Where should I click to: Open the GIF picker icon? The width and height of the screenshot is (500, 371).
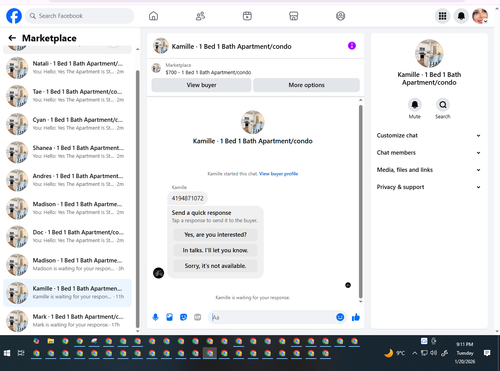(197, 317)
